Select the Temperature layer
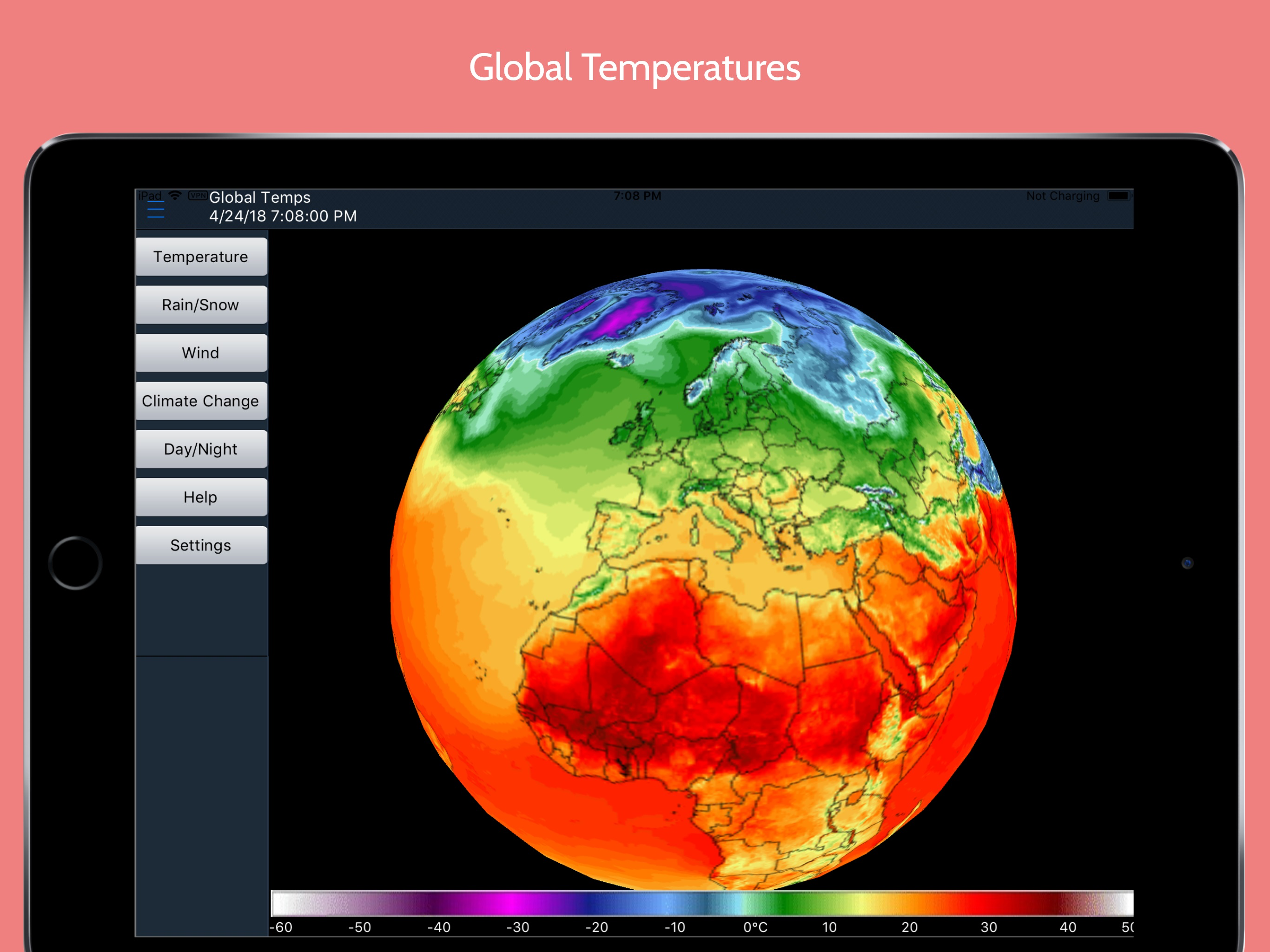 201,257
